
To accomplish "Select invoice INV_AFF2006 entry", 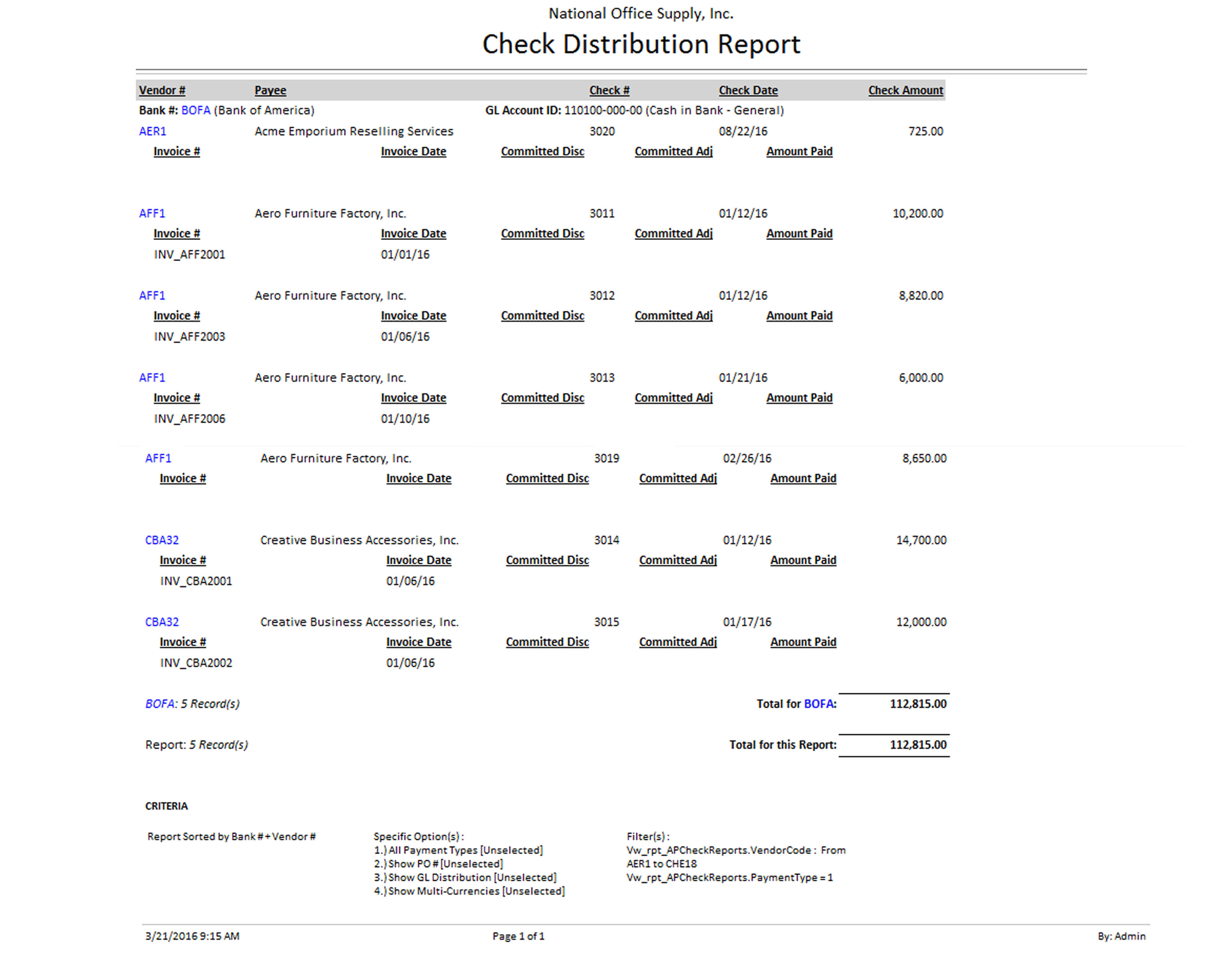I will pos(189,419).
